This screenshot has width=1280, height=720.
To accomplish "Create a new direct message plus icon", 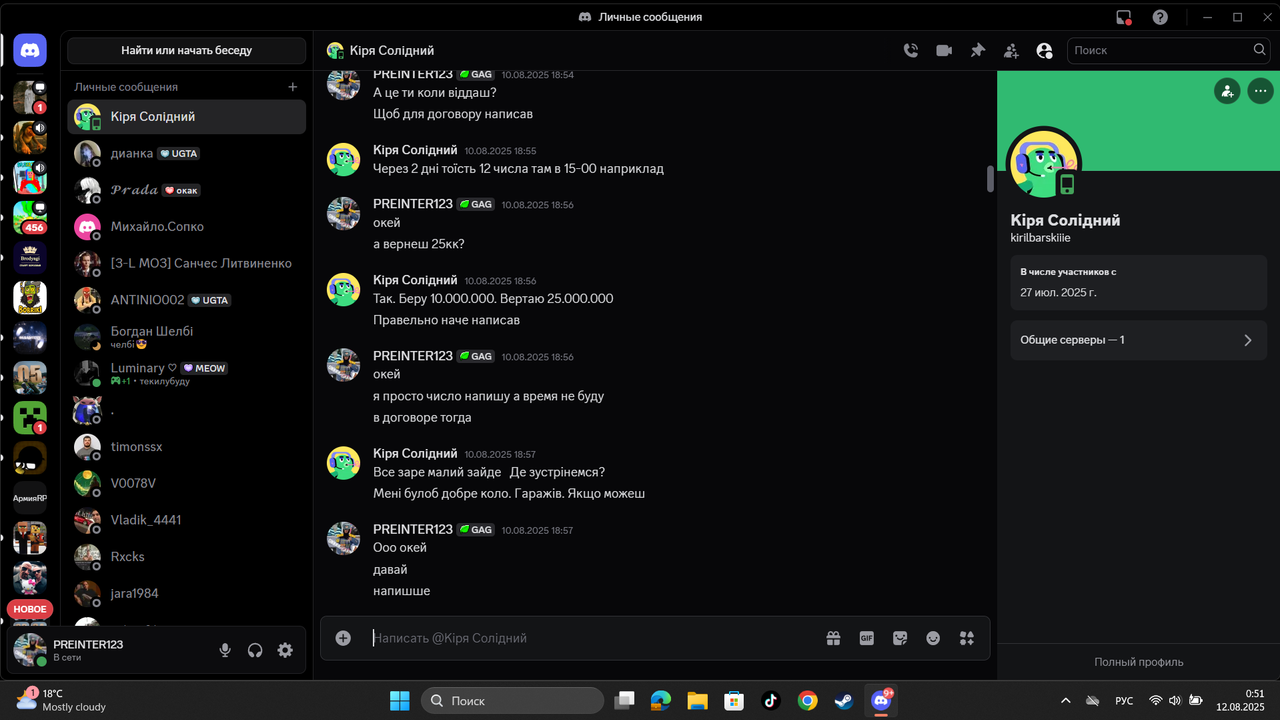I will pyautogui.click(x=293, y=87).
